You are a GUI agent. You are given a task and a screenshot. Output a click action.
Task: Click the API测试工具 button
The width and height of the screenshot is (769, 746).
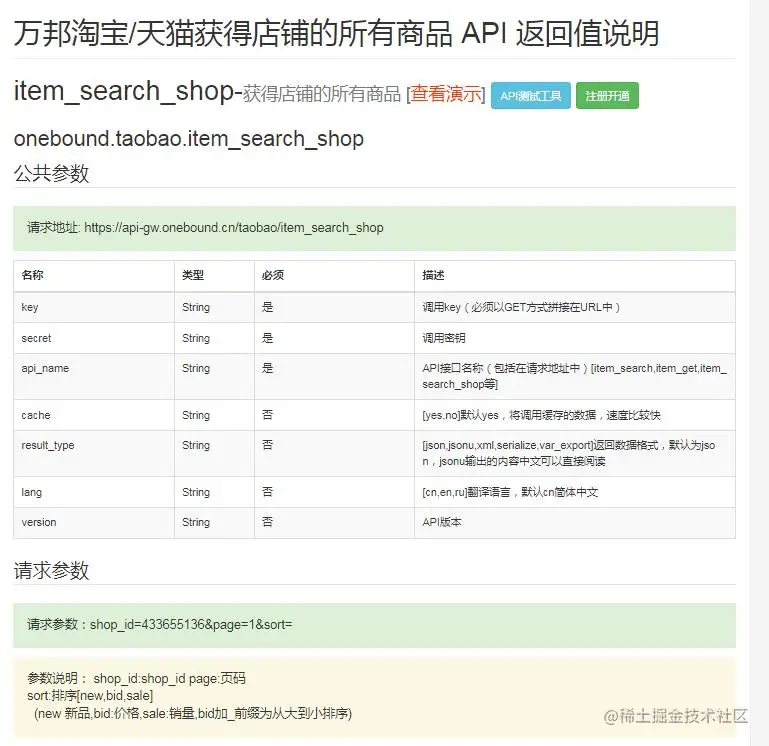[x=531, y=96]
